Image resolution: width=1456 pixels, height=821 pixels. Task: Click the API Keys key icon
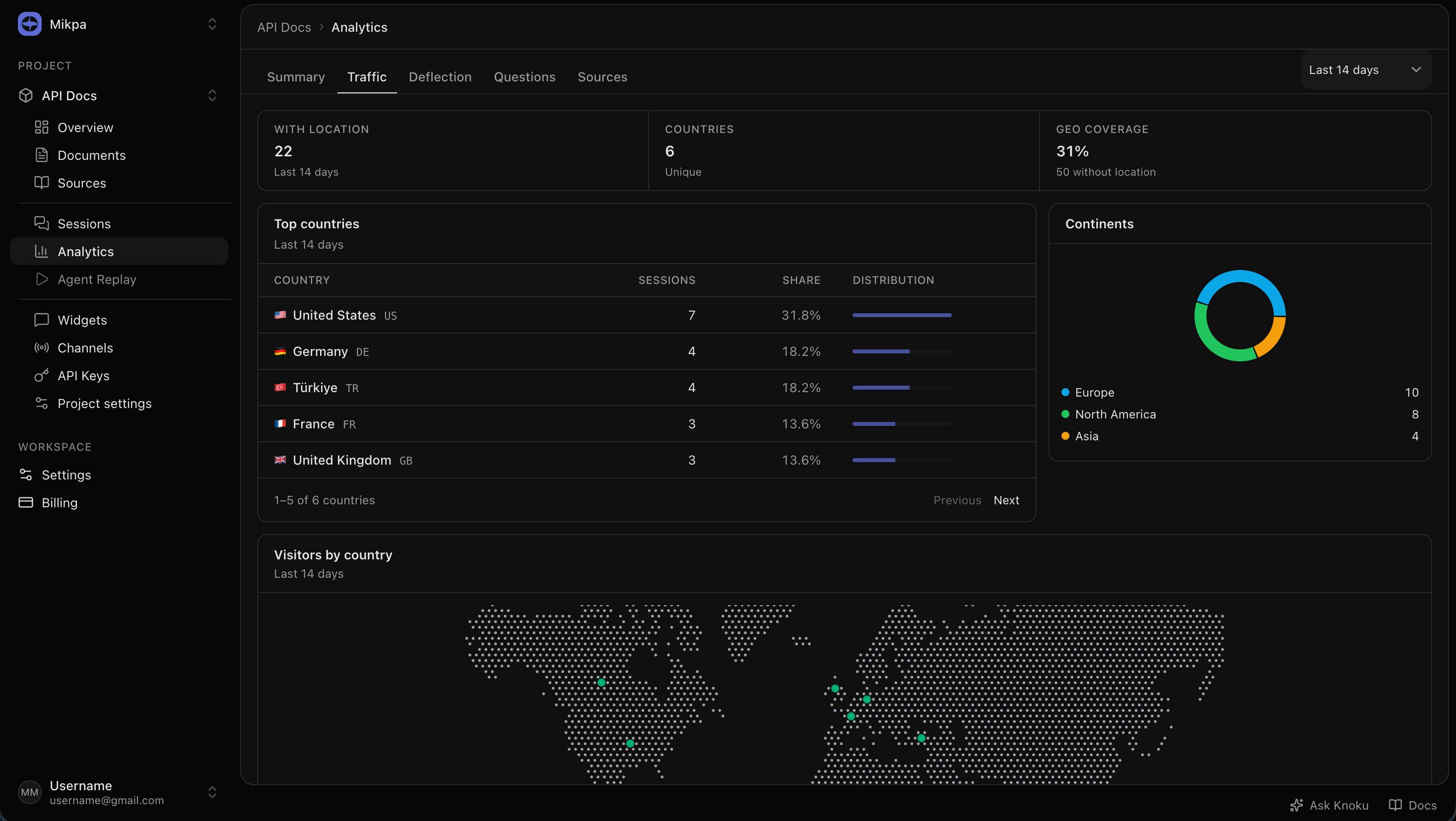[x=41, y=375]
